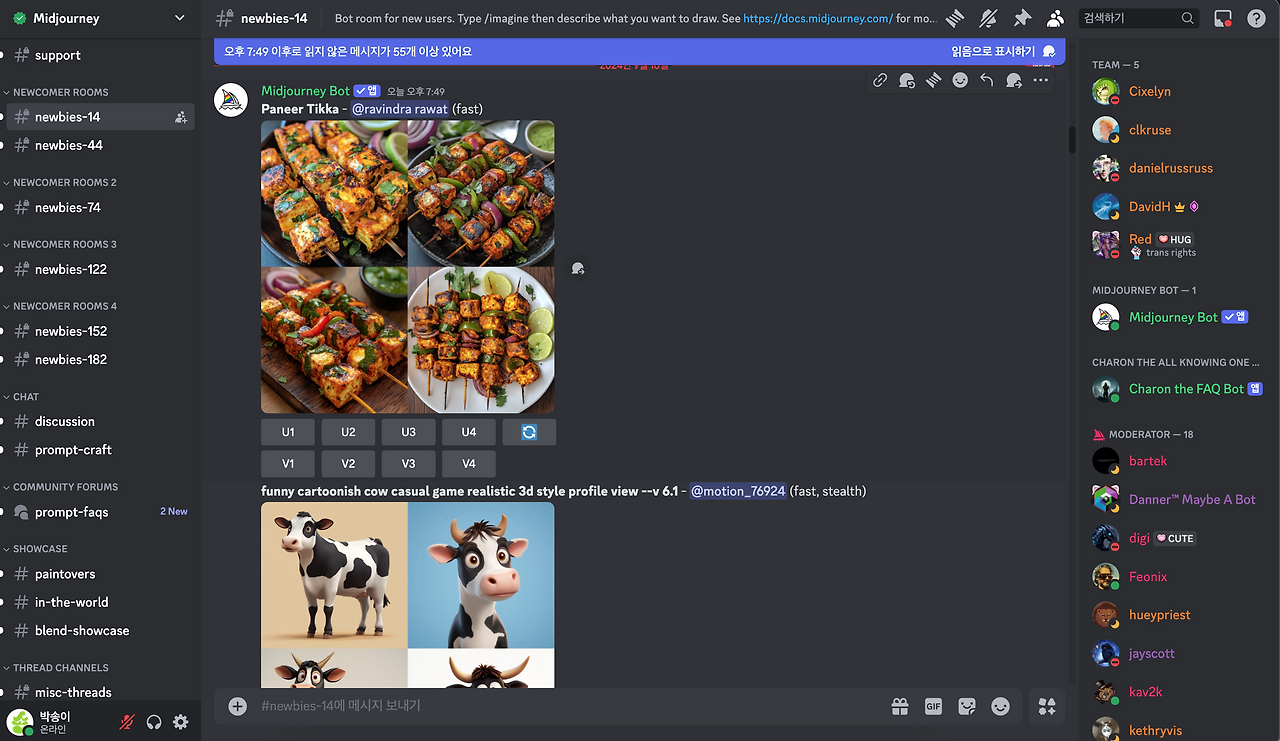1280x741 pixels.
Task: Open the pinned messages panel
Action: coord(1022,18)
